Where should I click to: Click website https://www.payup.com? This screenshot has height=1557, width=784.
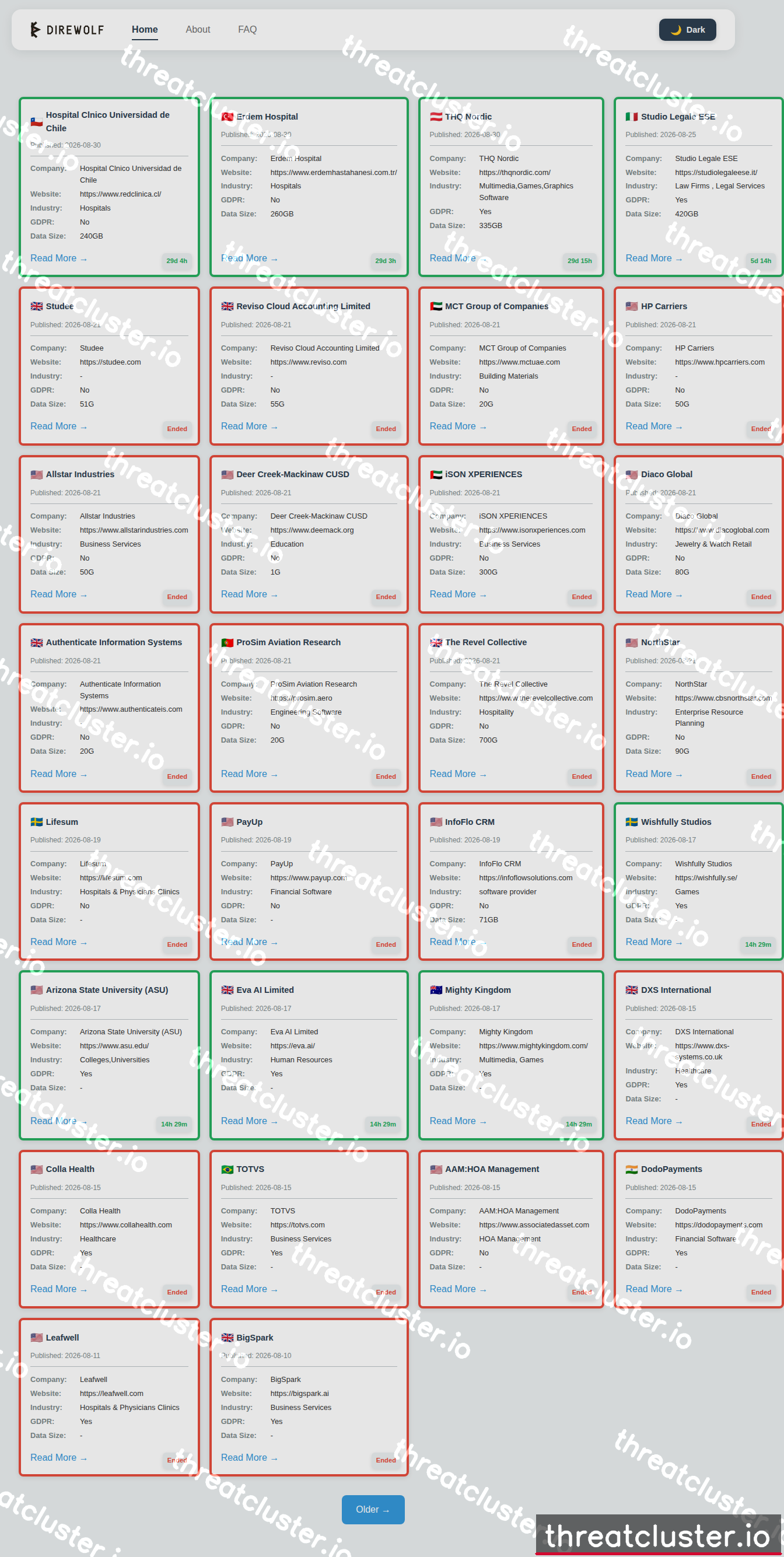tap(308, 877)
